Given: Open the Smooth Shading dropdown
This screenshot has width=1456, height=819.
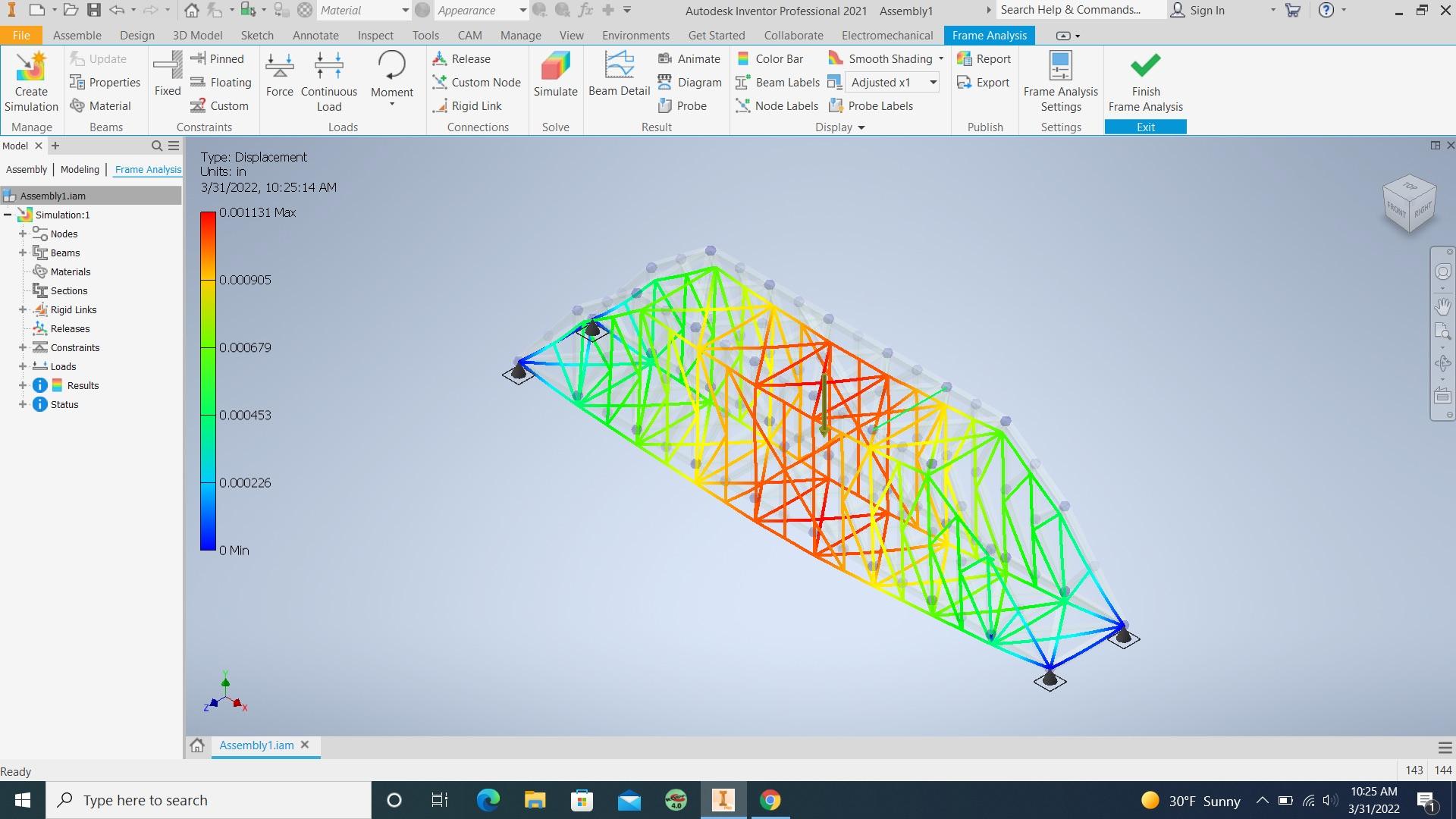Looking at the screenshot, I should pos(941,58).
